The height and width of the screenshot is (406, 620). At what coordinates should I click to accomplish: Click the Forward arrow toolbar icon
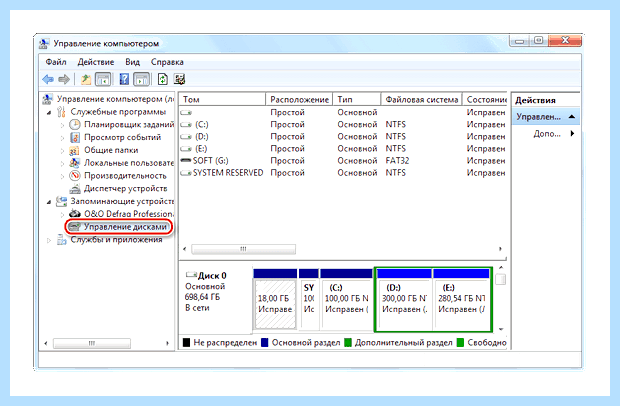click(x=64, y=79)
